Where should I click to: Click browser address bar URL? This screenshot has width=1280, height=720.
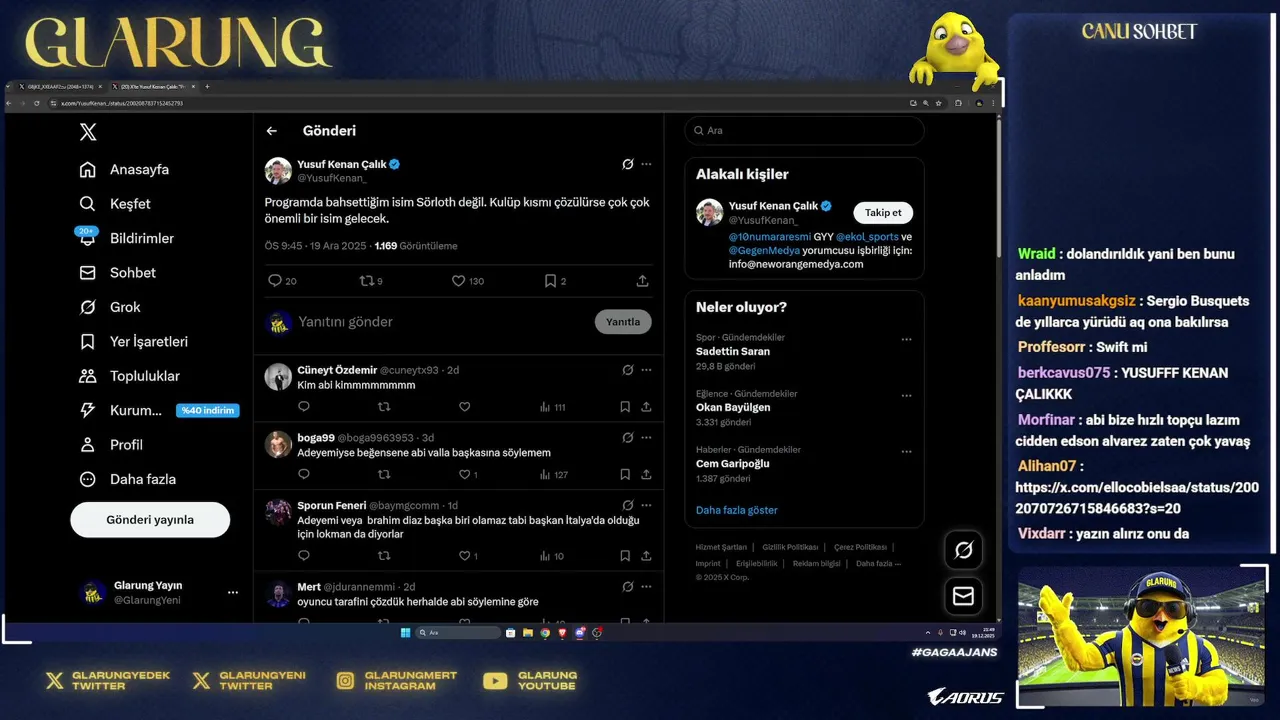(122, 103)
